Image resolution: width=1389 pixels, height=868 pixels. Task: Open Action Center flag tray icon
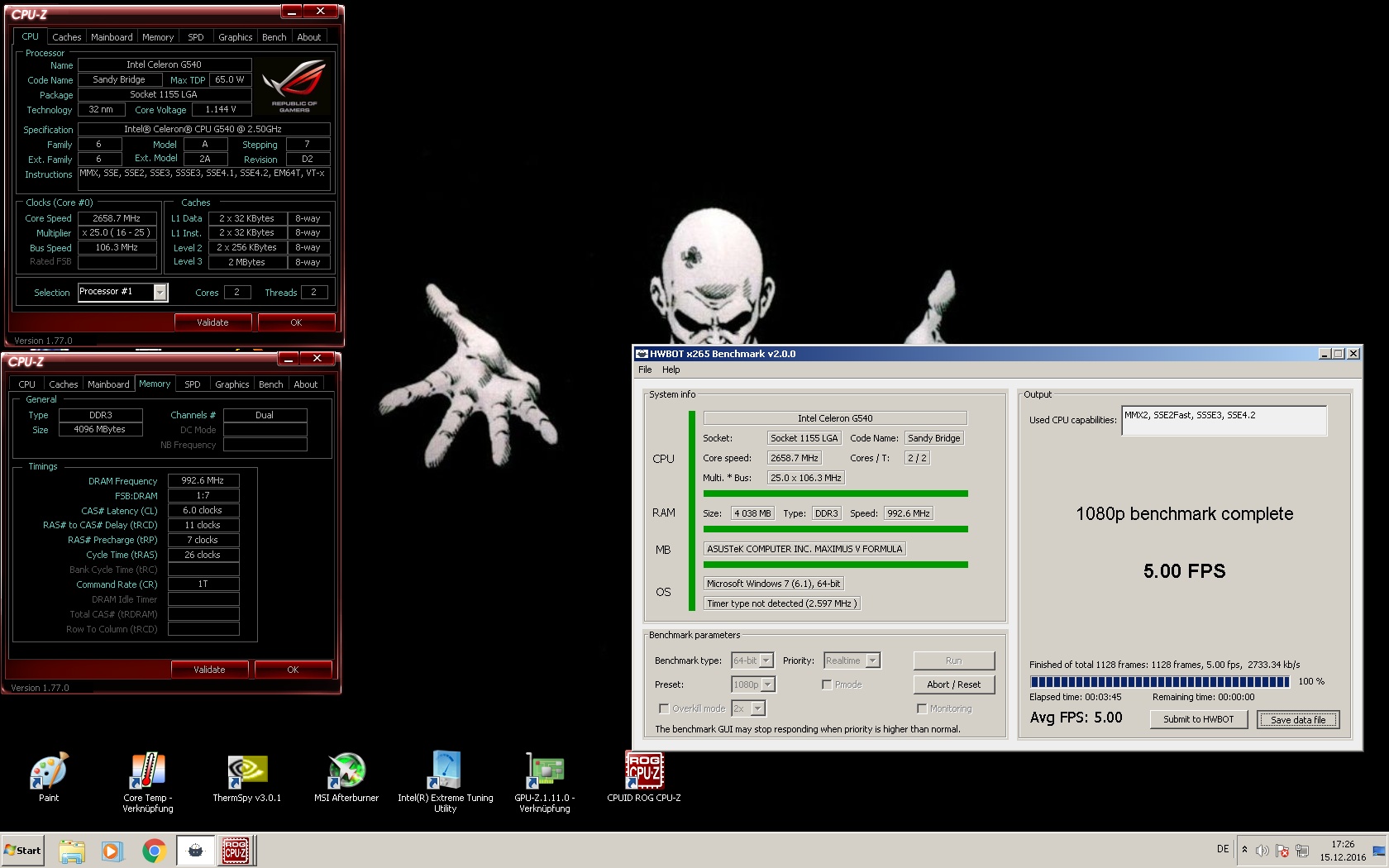(x=1282, y=851)
